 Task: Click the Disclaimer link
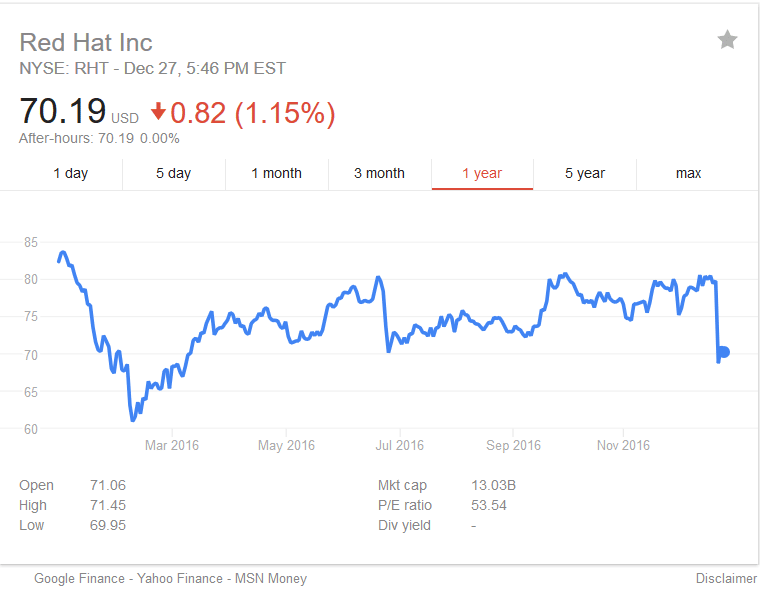click(727, 578)
